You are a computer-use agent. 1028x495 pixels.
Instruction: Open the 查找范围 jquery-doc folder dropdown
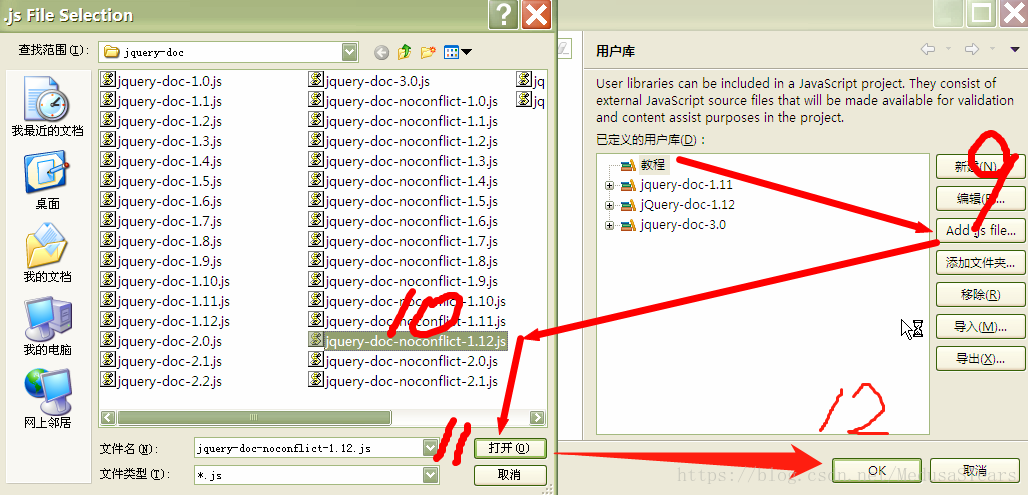[x=349, y=52]
